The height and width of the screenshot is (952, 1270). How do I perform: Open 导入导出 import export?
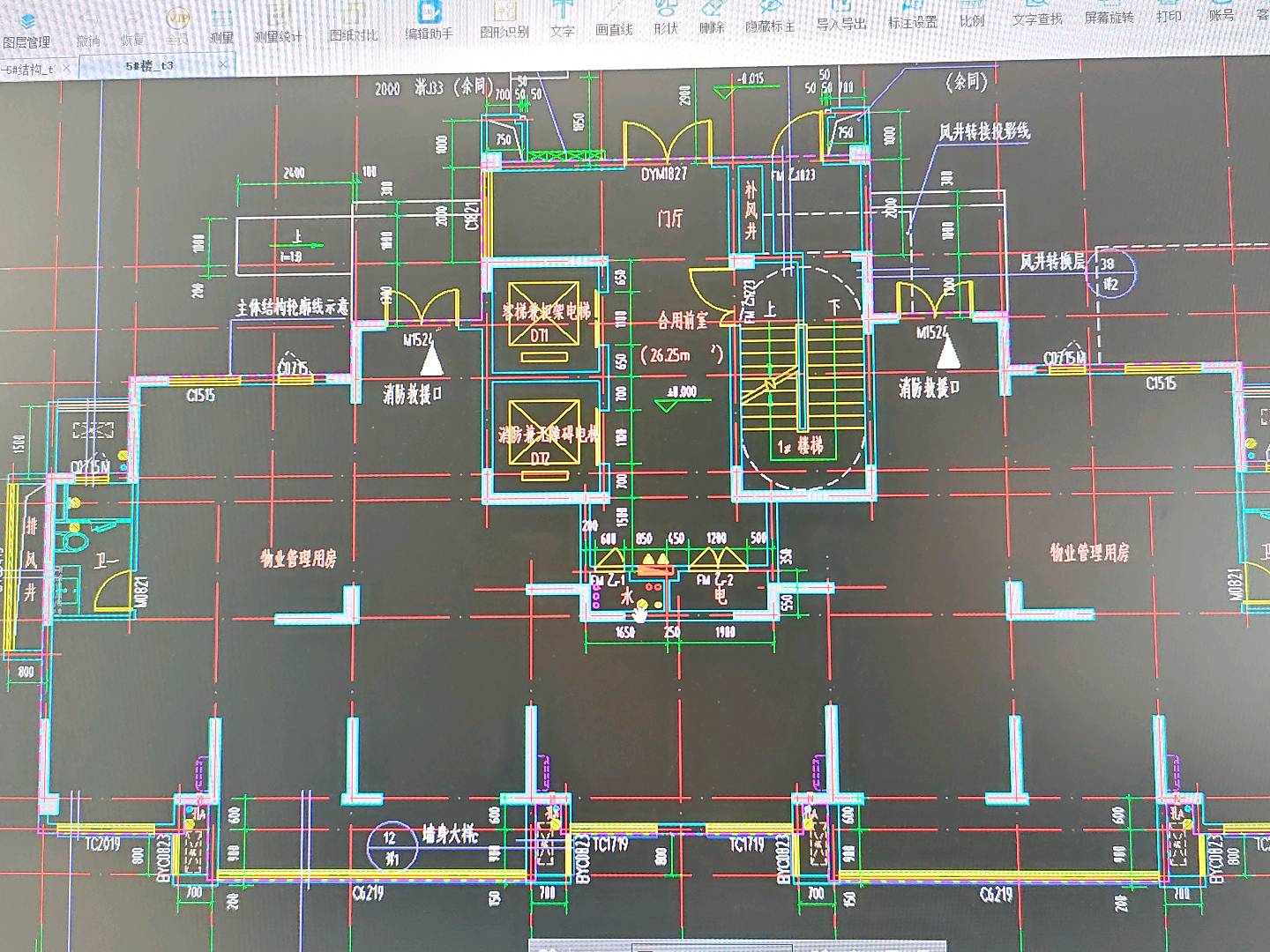(841, 17)
